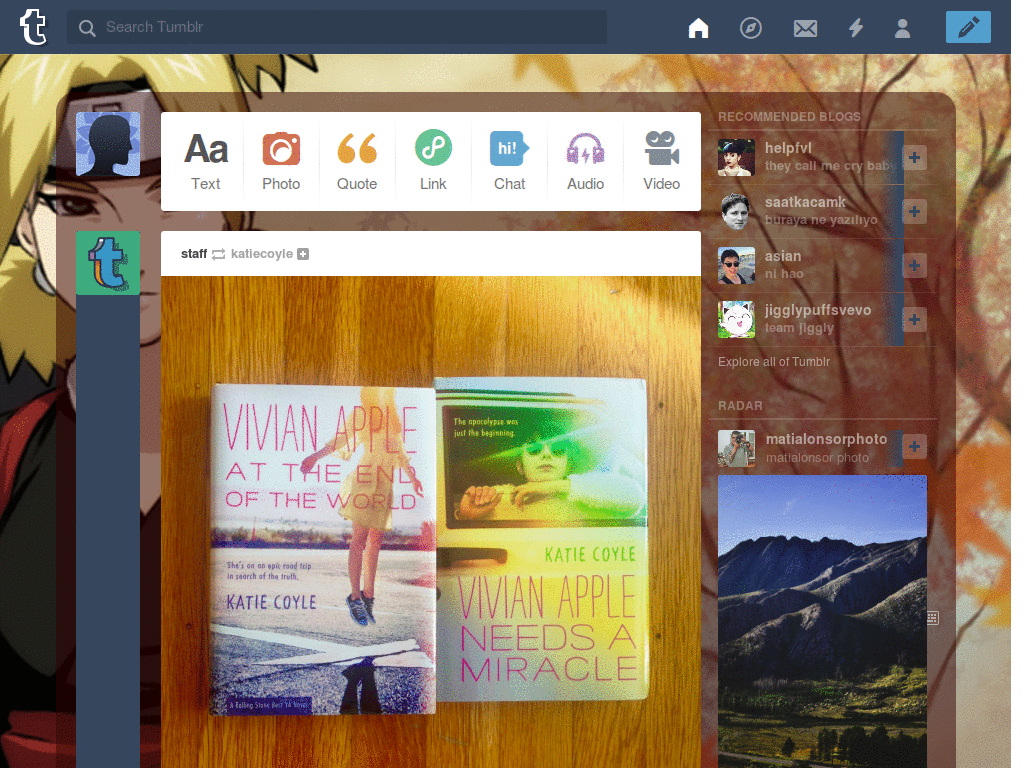Open the helpfvl recommended blog

[x=788, y=148]
